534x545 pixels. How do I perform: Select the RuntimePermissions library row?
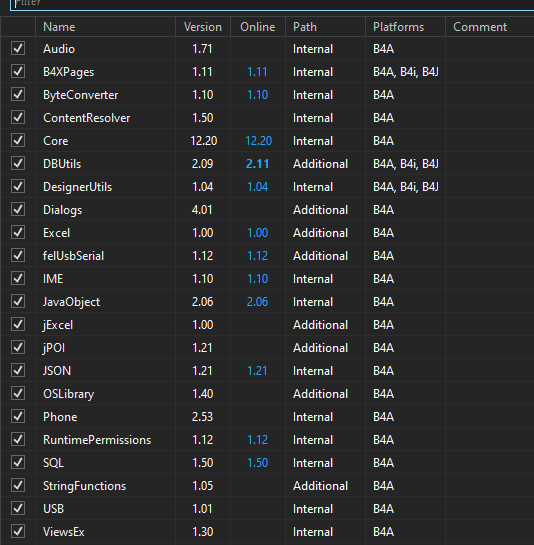[267, 440]
